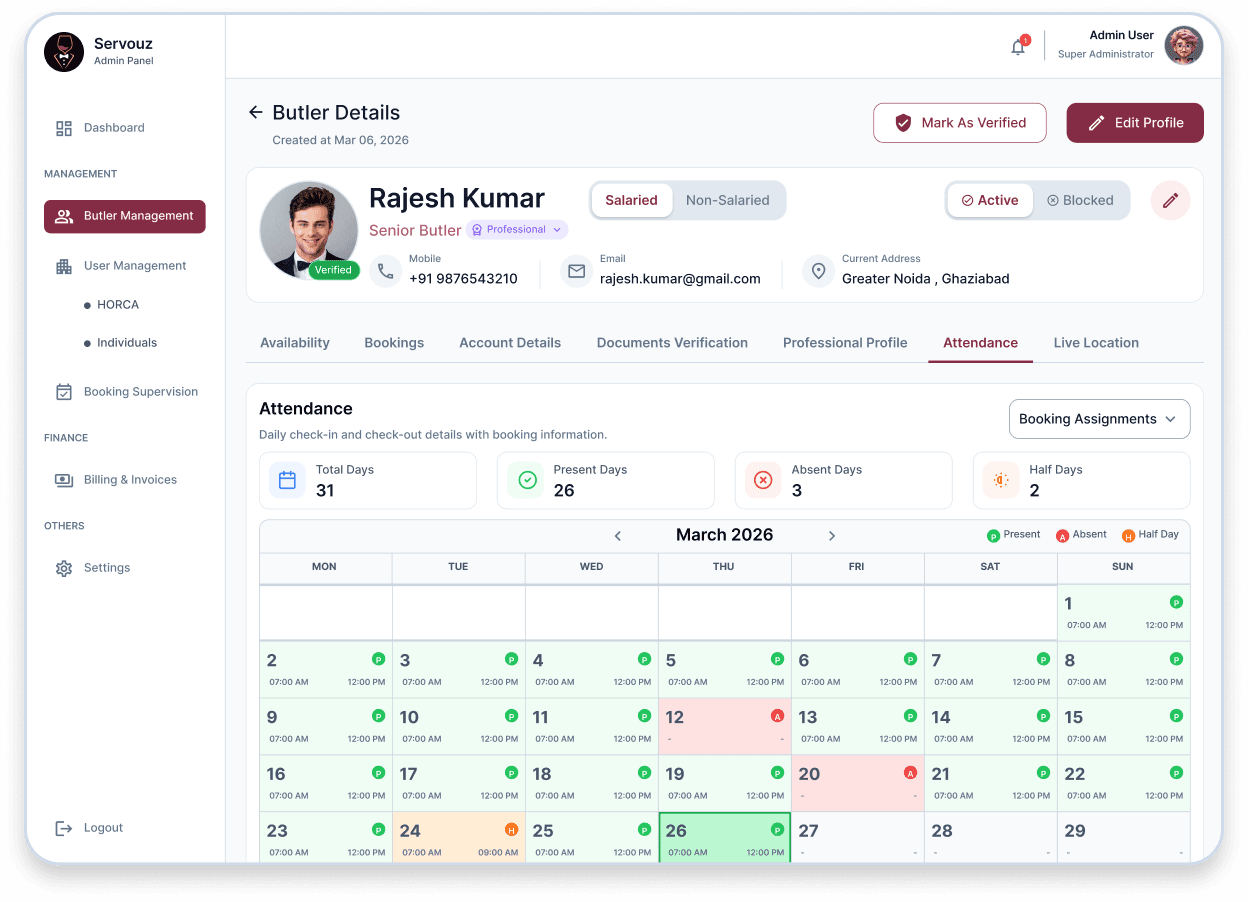Screen dimensions: 1248x902
Task: Click the Mark As Verified button
Action: point(960,123)
